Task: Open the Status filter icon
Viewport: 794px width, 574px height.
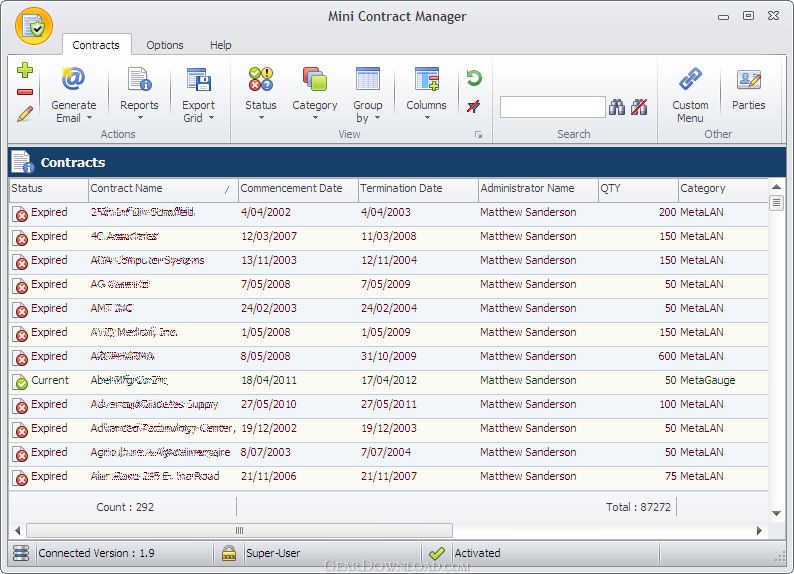Action: [261, 78]
